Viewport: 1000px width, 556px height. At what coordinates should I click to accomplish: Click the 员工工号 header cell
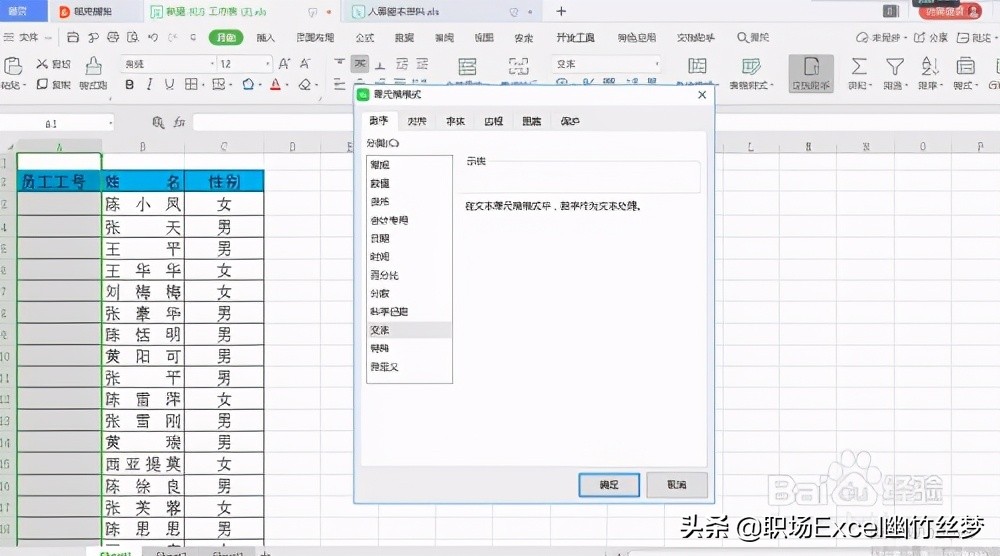coord(59,182)
